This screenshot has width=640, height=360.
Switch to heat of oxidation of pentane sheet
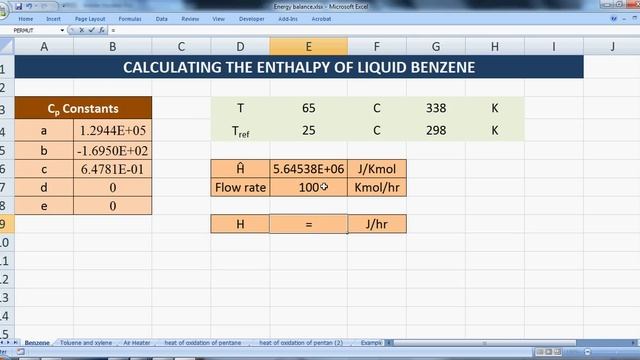(x=203, y=343)
